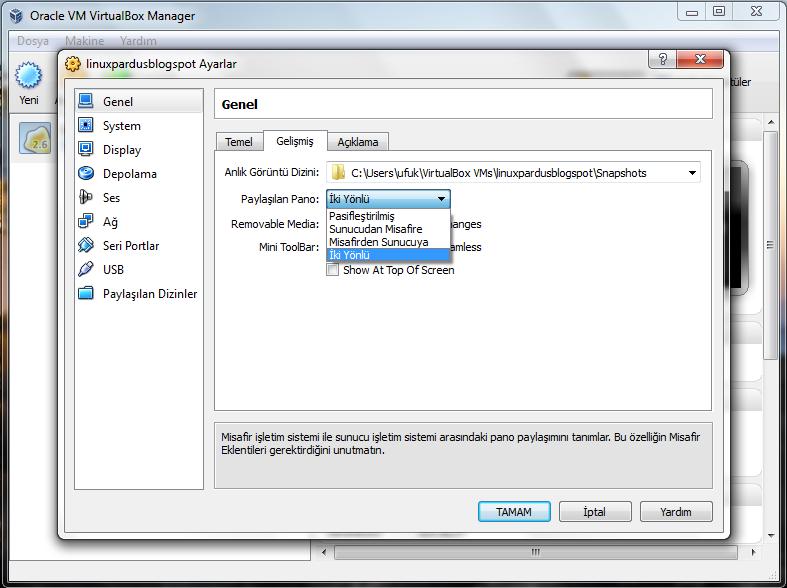Switch to the Açıklama tab
The width and height of the screenshot is (787, 588).
pyautogui.click(x=357, y=142)
